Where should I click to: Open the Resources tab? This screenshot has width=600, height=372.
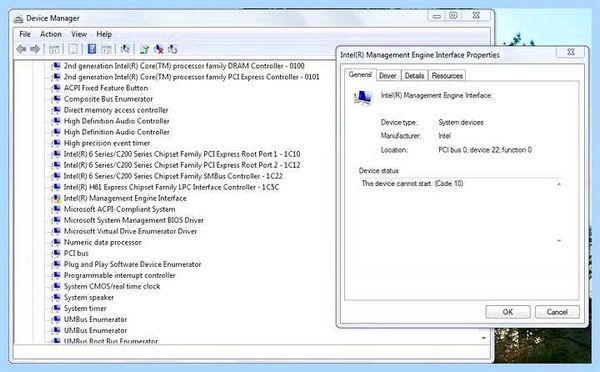tap(447, 76)
